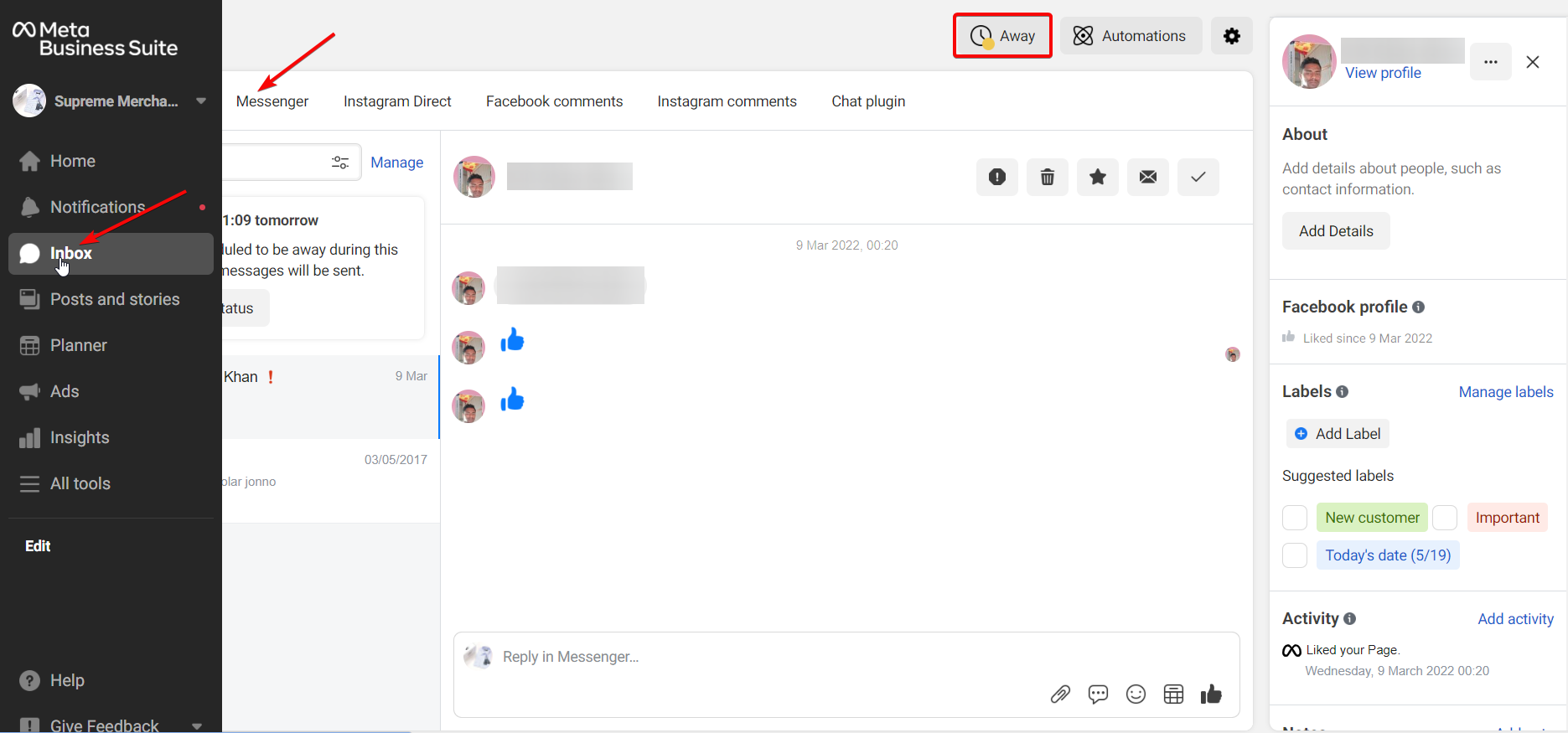1568x733 pixels.
Task: Move conversation to spam icon
Action: tap(996, 177)
